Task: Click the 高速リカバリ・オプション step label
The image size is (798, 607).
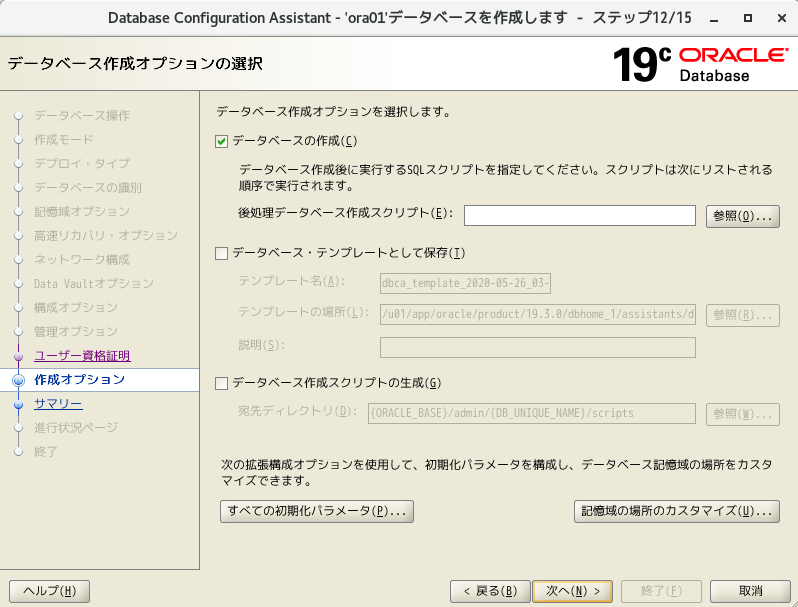Action: [x=106, y=236]
